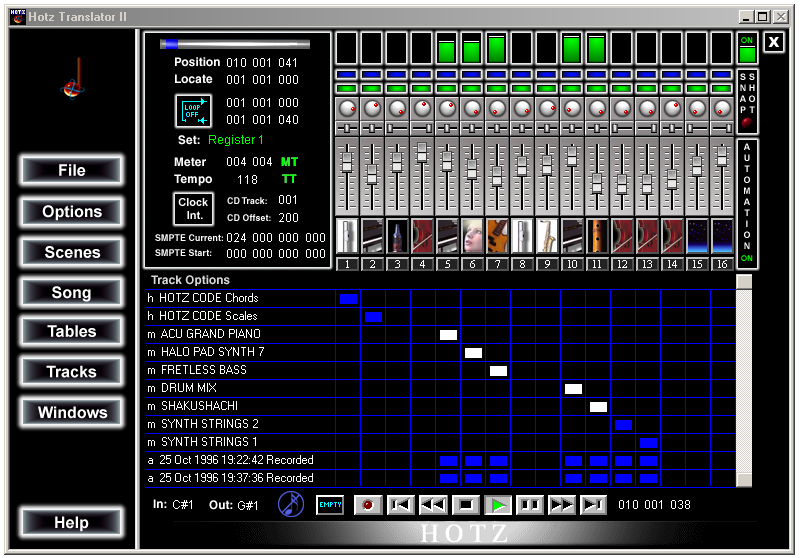This screenshot has width=800, height=558.
Task: Select the piano icon on channel 10
Action: coord(572,236)
